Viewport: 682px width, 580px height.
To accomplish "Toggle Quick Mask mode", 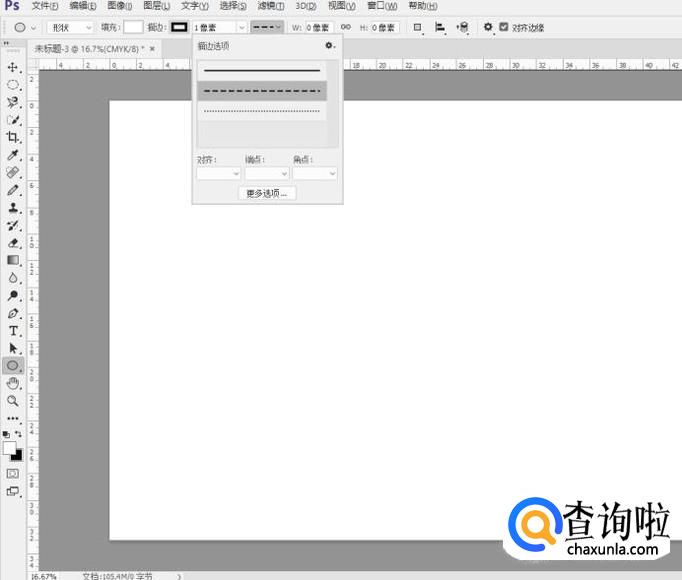I will [13, 473].
